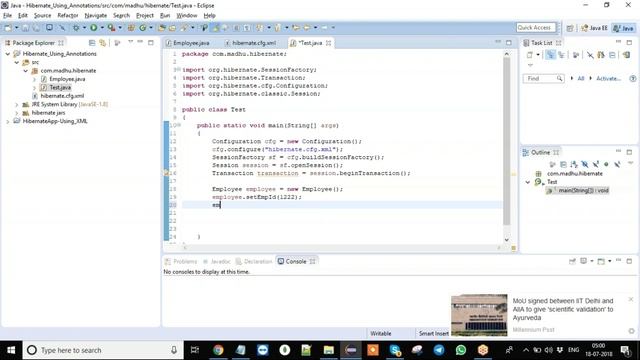Open the Outline view menu triangle

tap(630, 163)
